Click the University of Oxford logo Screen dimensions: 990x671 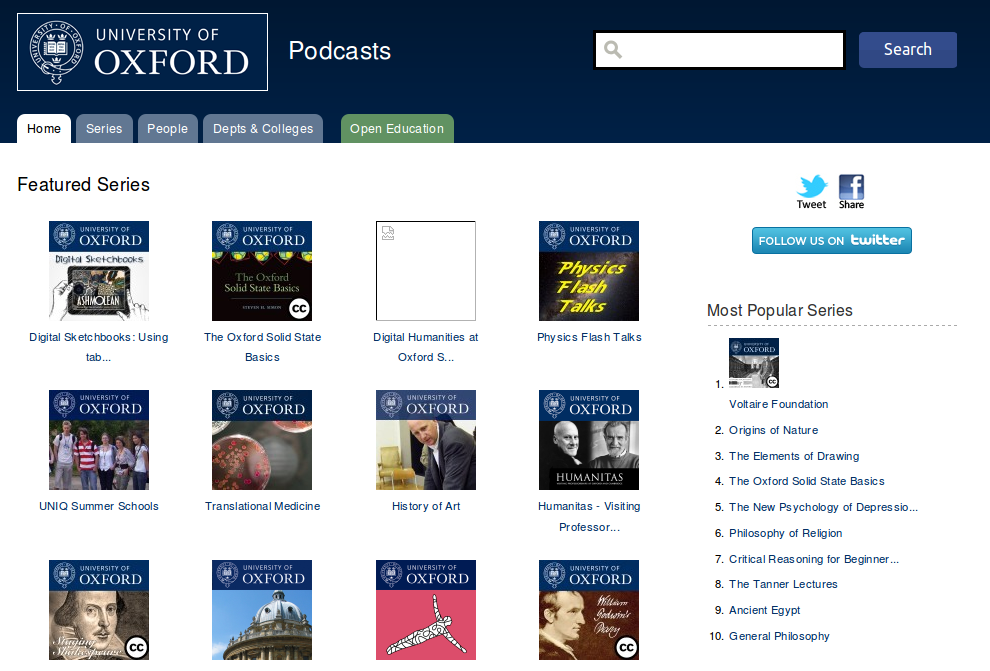point(143,52)
